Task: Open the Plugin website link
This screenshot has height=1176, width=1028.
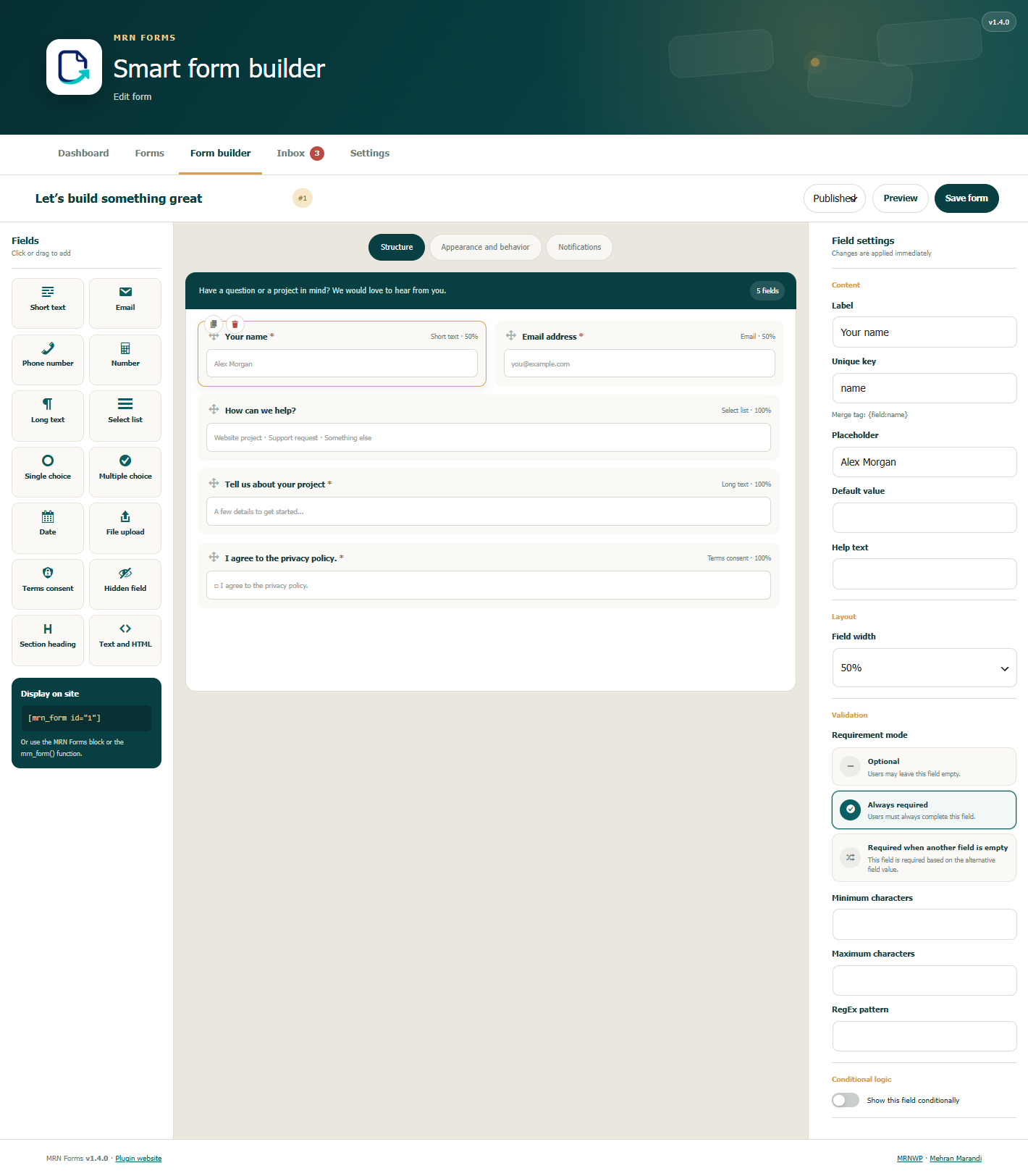Action: pyautogui.click(x=138, y=1159)
